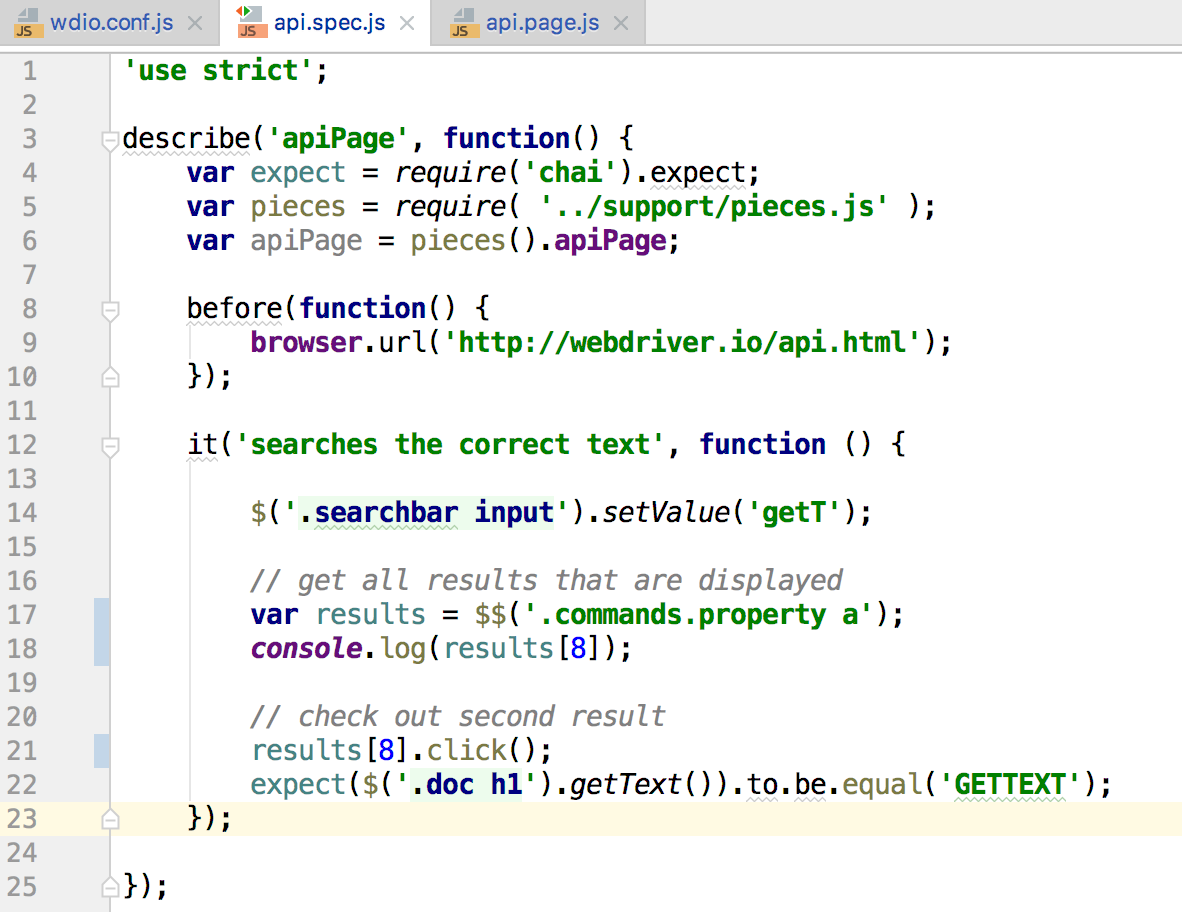Click the JS file icon on wdio.conf.js tab
The image size is (1182, 912).
[28, 23]
